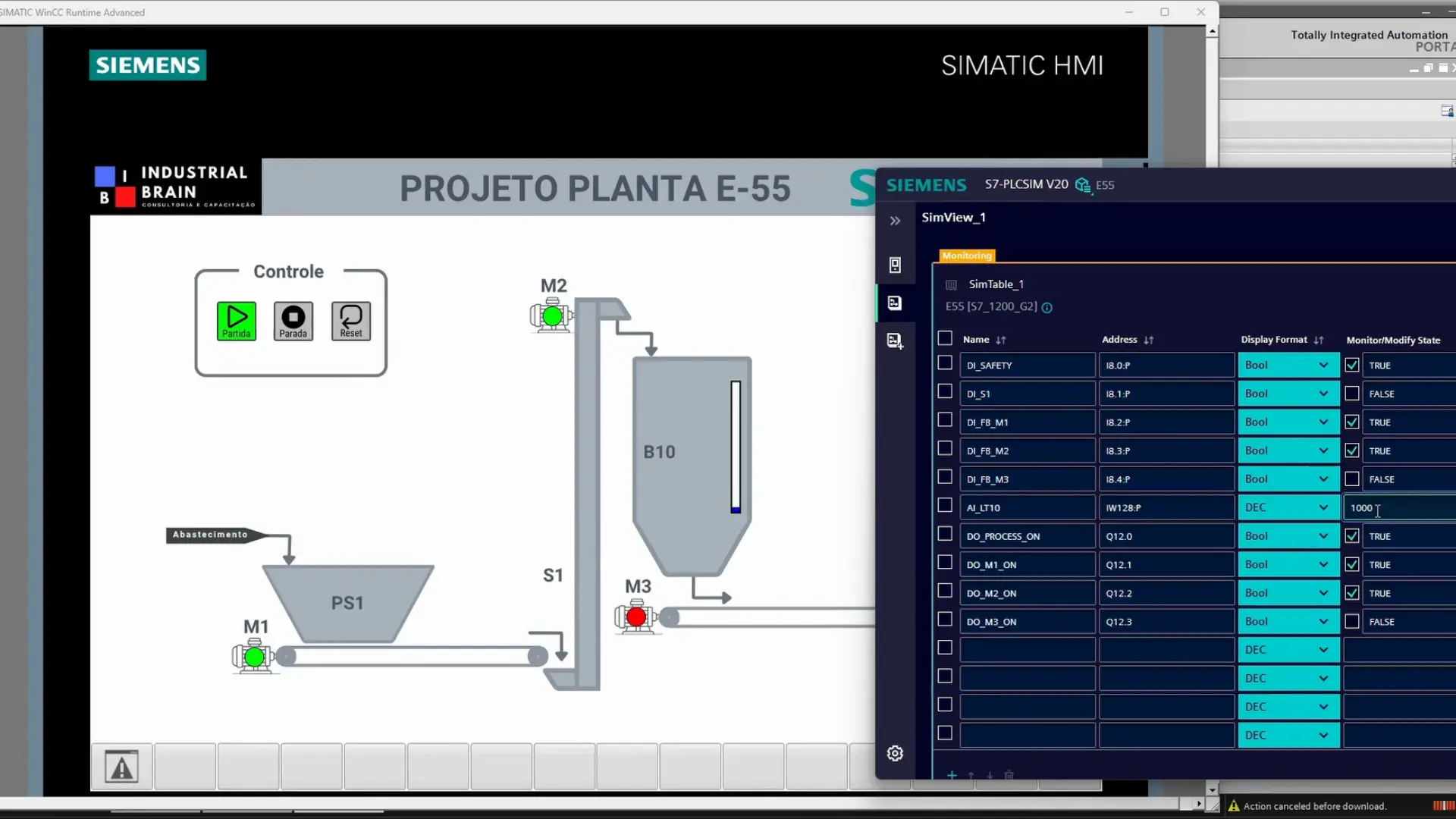The image size is (1456, 819).
Task: Select the Monitoring tab
Action: click(967, 256)
